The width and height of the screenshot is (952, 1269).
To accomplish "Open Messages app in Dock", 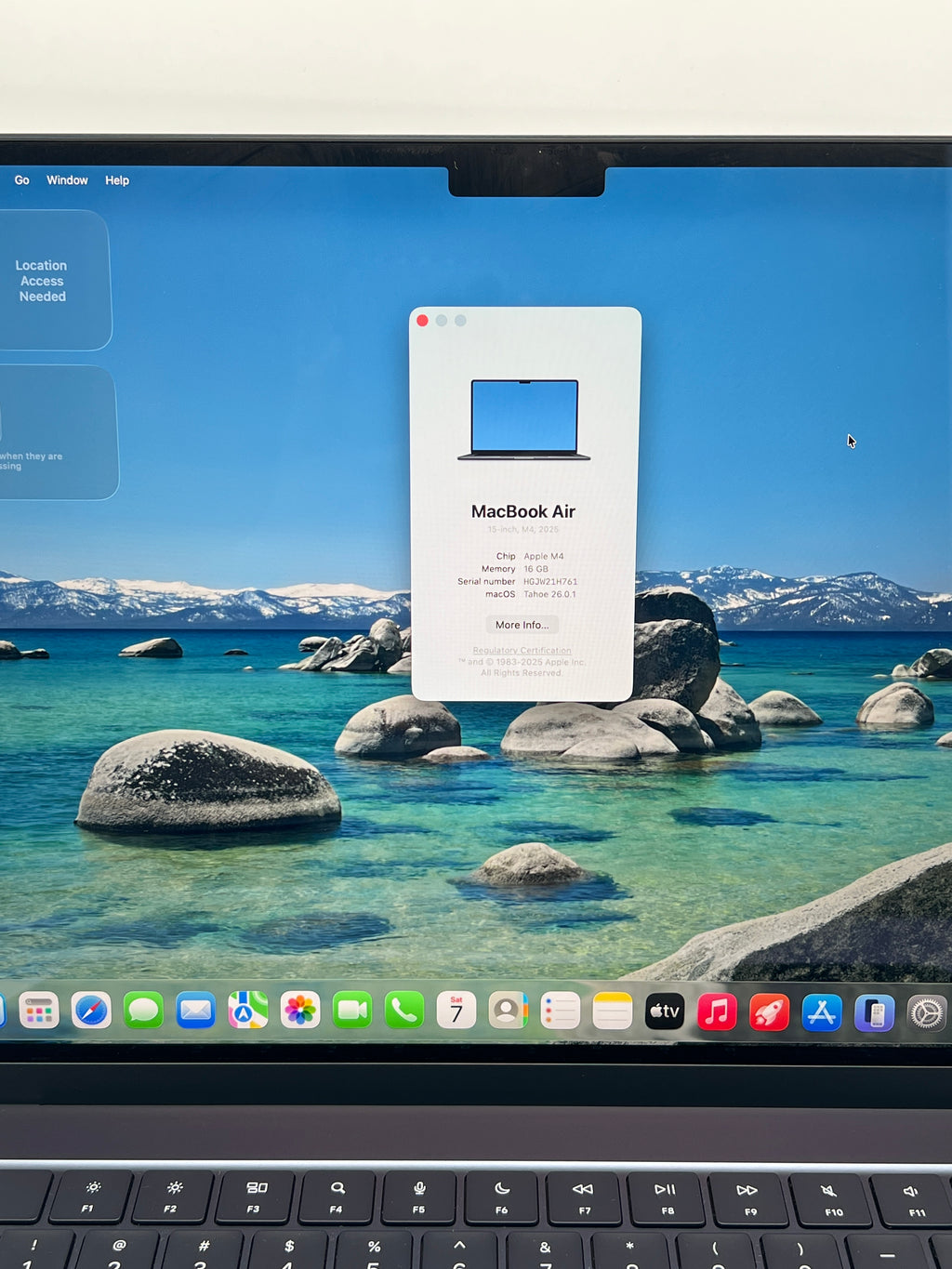I will click(x=143, y=1011).
